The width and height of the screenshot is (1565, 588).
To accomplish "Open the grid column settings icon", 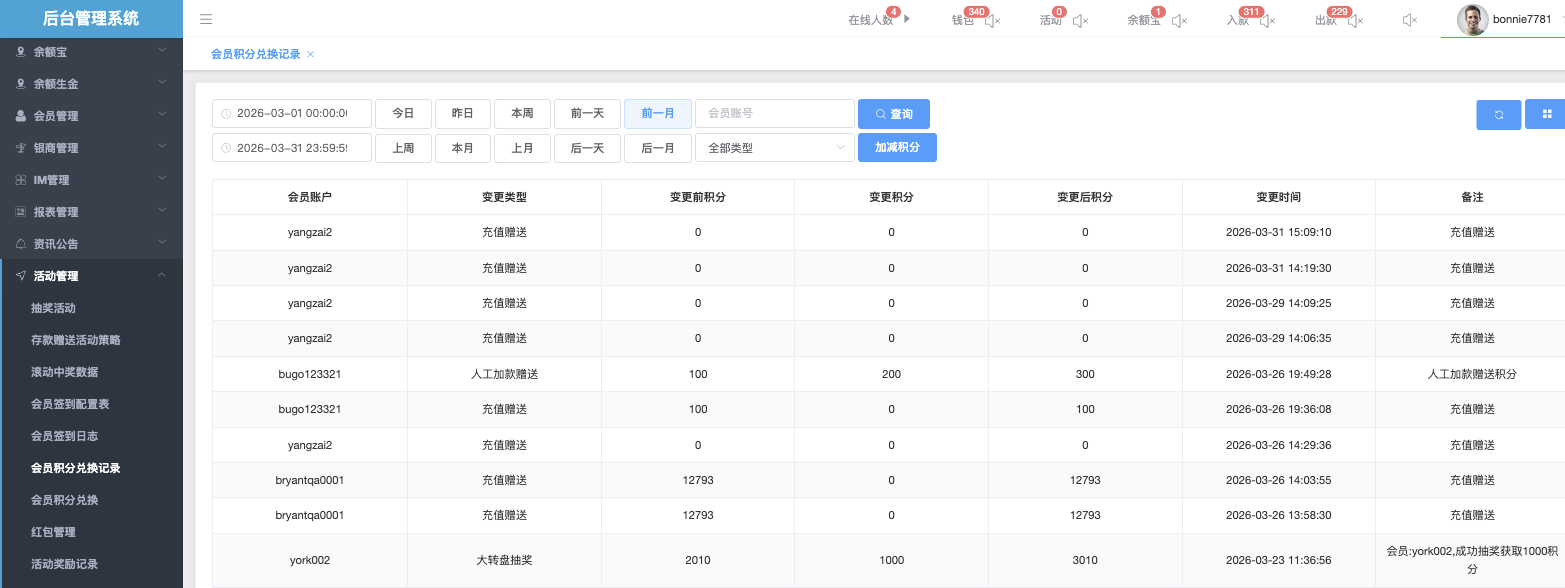I will coord(1546,115).
